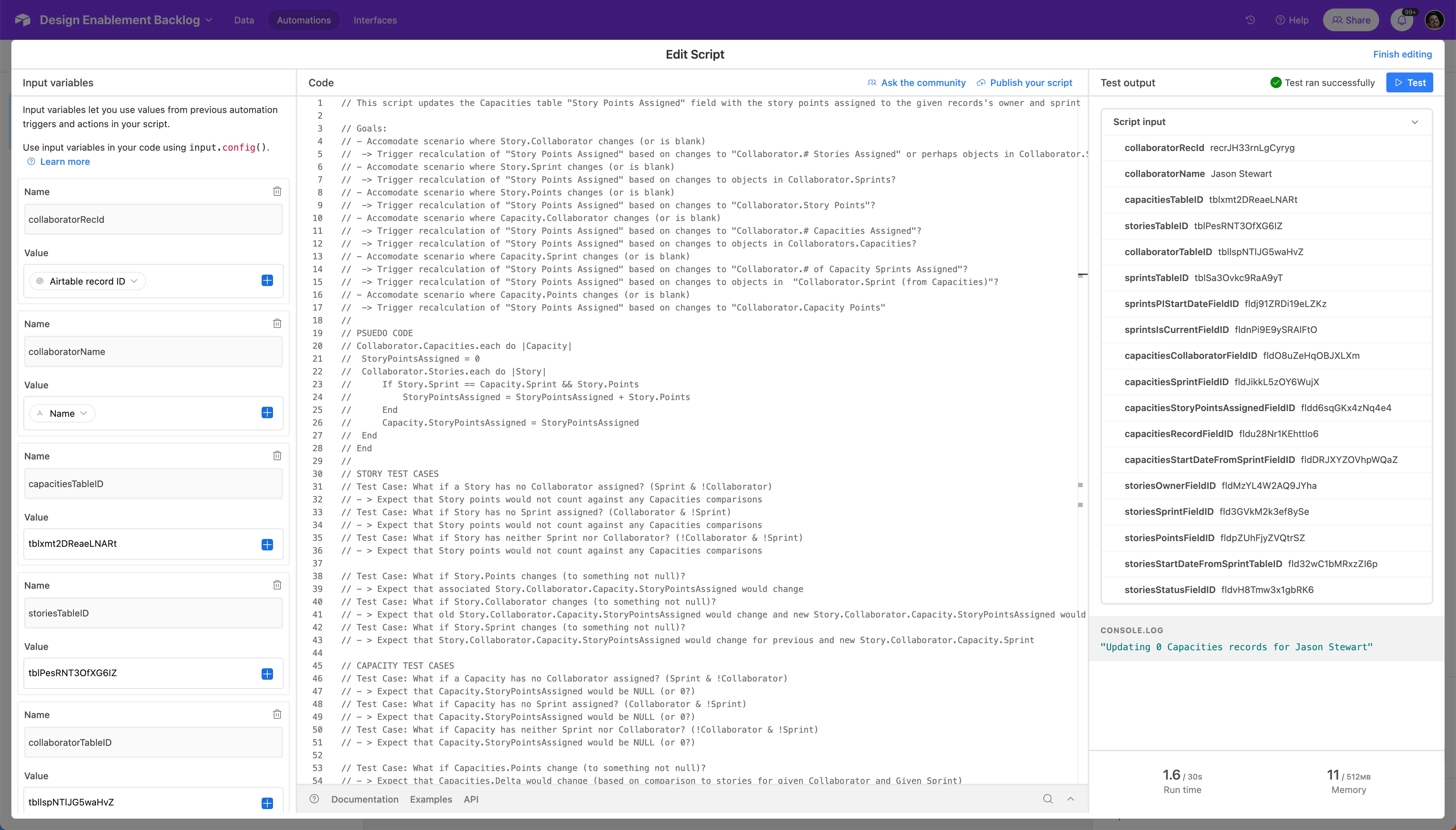This screenshot has height=830, width=1456.
Task: Open the Name value token dropdown
Action: (x=62, y=413)
